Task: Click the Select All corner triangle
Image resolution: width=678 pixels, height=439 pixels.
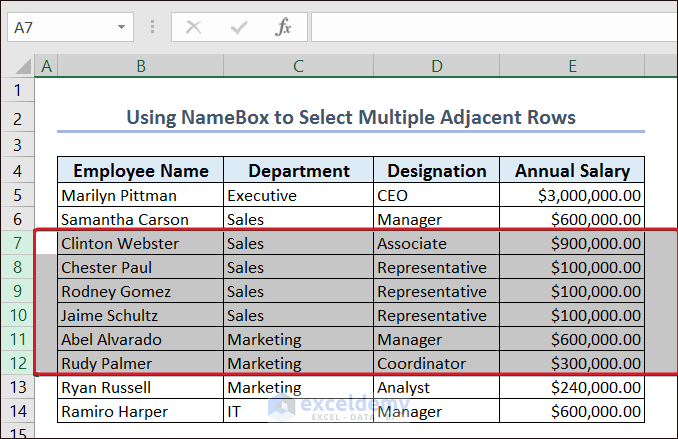Action: (17, 66)
